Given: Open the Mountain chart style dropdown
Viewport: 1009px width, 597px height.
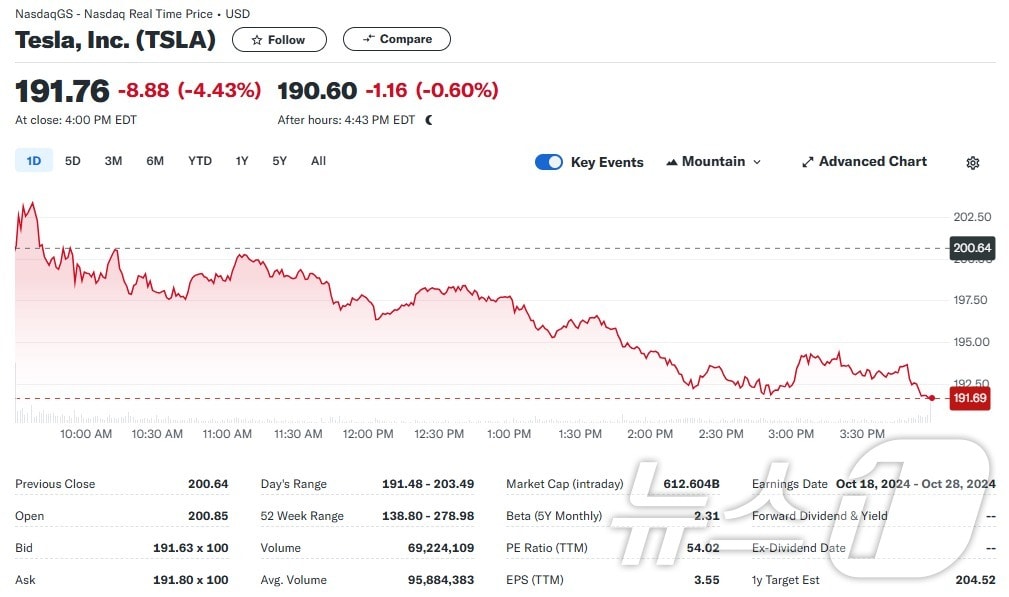Looking at the screenshot, I should pos(713,161).
